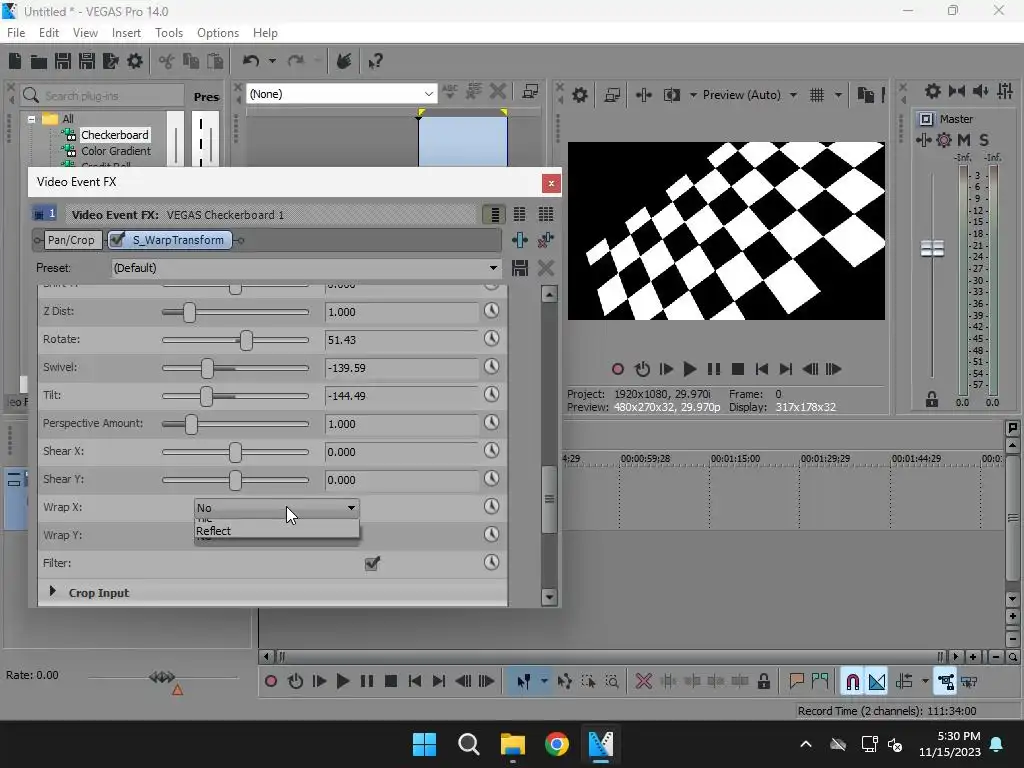Open the Insert menu

(126, 33)
